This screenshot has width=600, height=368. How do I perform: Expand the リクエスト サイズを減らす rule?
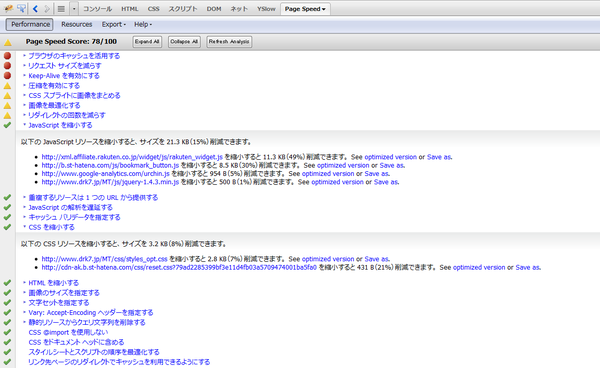65,66
